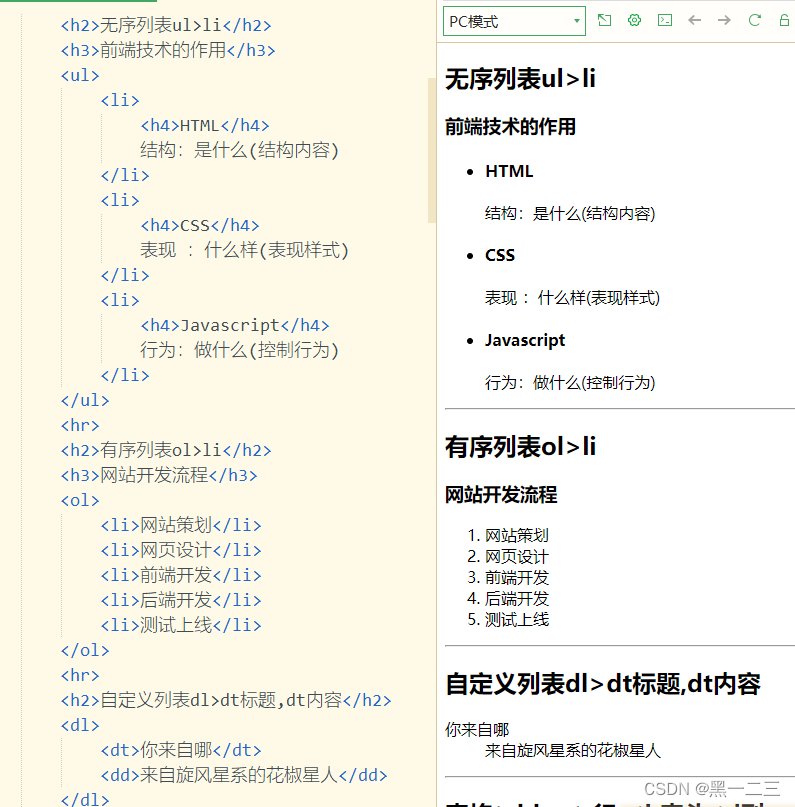Click the preview heading 无序列表ul>li

pos(520,79)
